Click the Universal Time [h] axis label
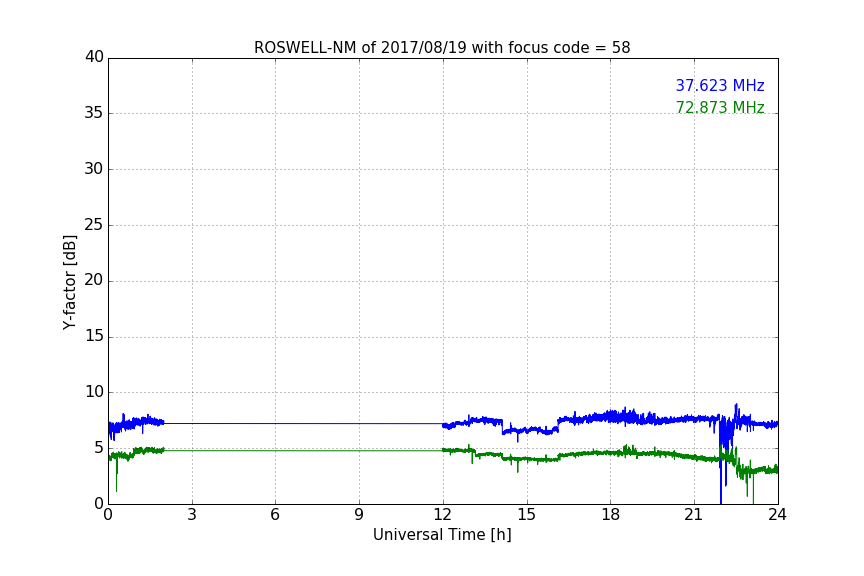864x576 pixels. tap(442, 535)
